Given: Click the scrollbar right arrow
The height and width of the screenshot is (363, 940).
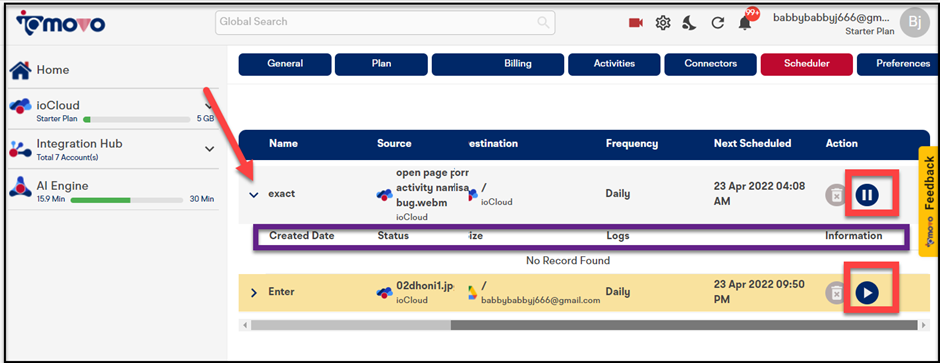Looking at the screenshot, I should 924,325.
